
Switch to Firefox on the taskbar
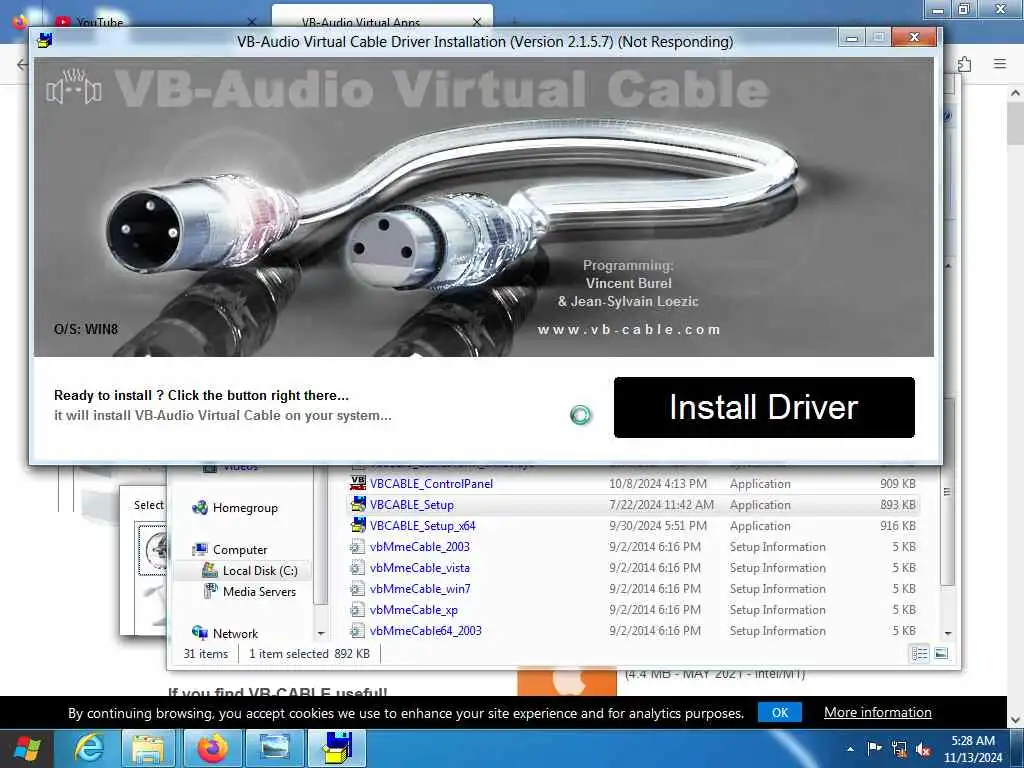coord(212,748)
